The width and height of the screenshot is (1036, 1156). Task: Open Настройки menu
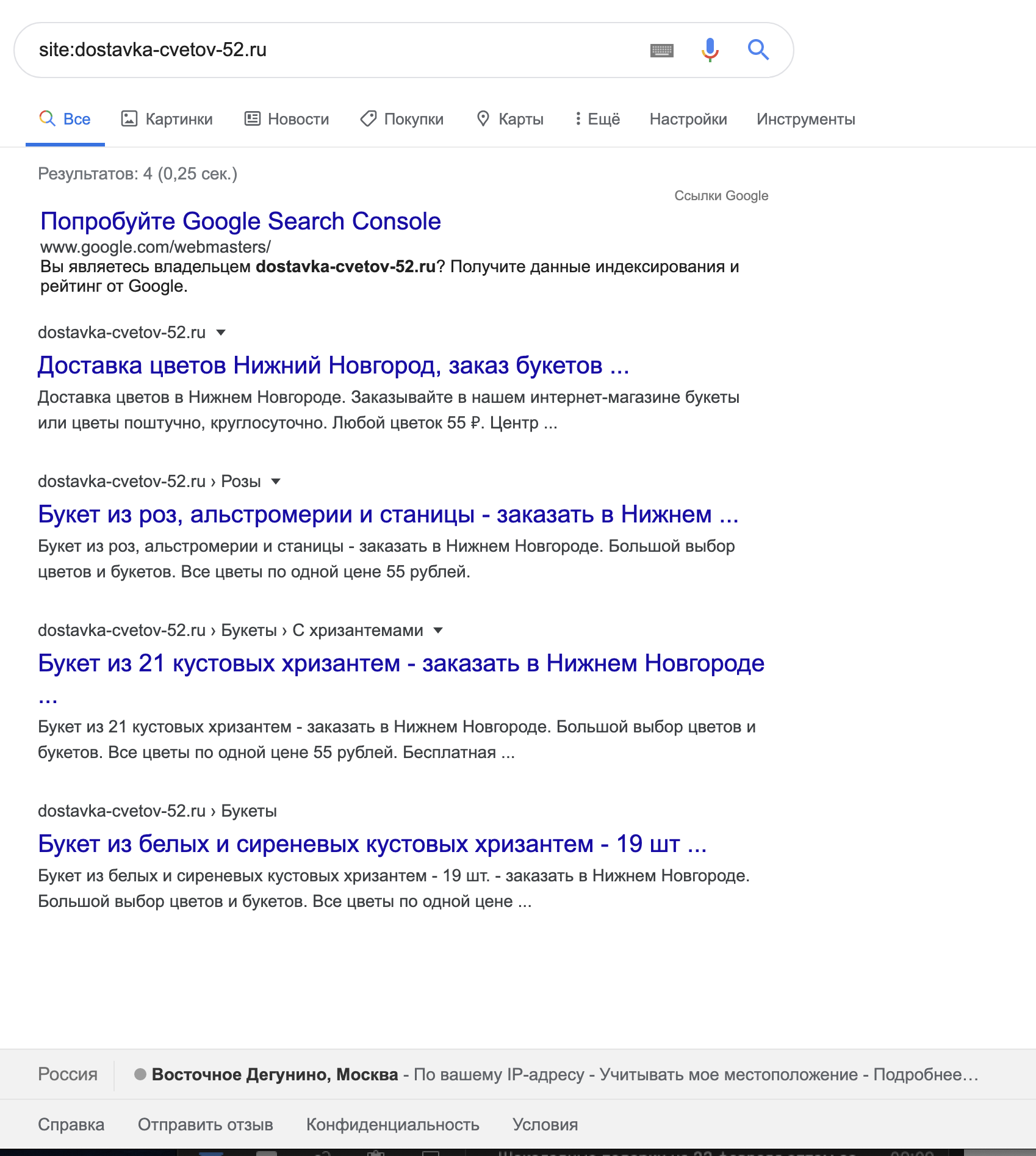688,119
